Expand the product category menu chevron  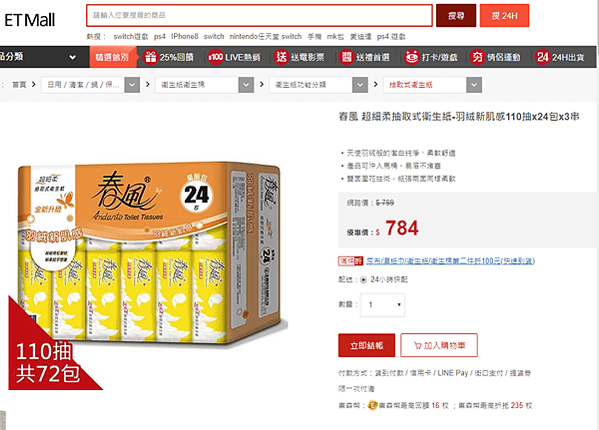tap(72, 58)
